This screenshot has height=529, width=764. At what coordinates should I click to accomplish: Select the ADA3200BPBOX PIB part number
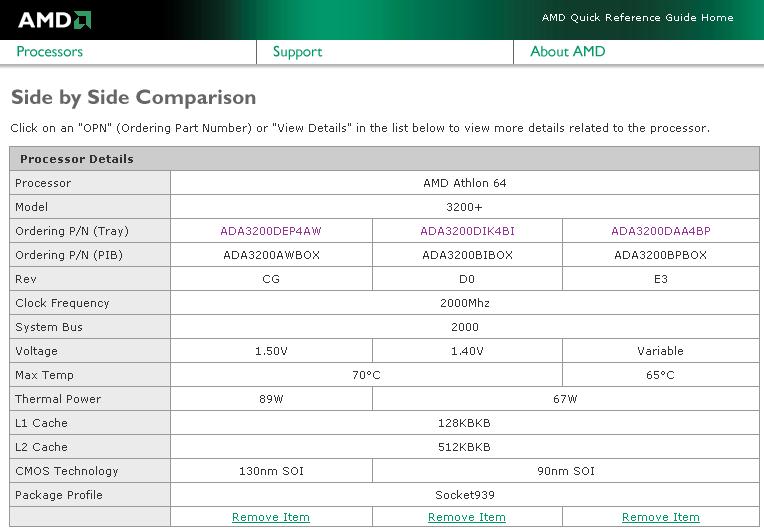pos(660,255)
